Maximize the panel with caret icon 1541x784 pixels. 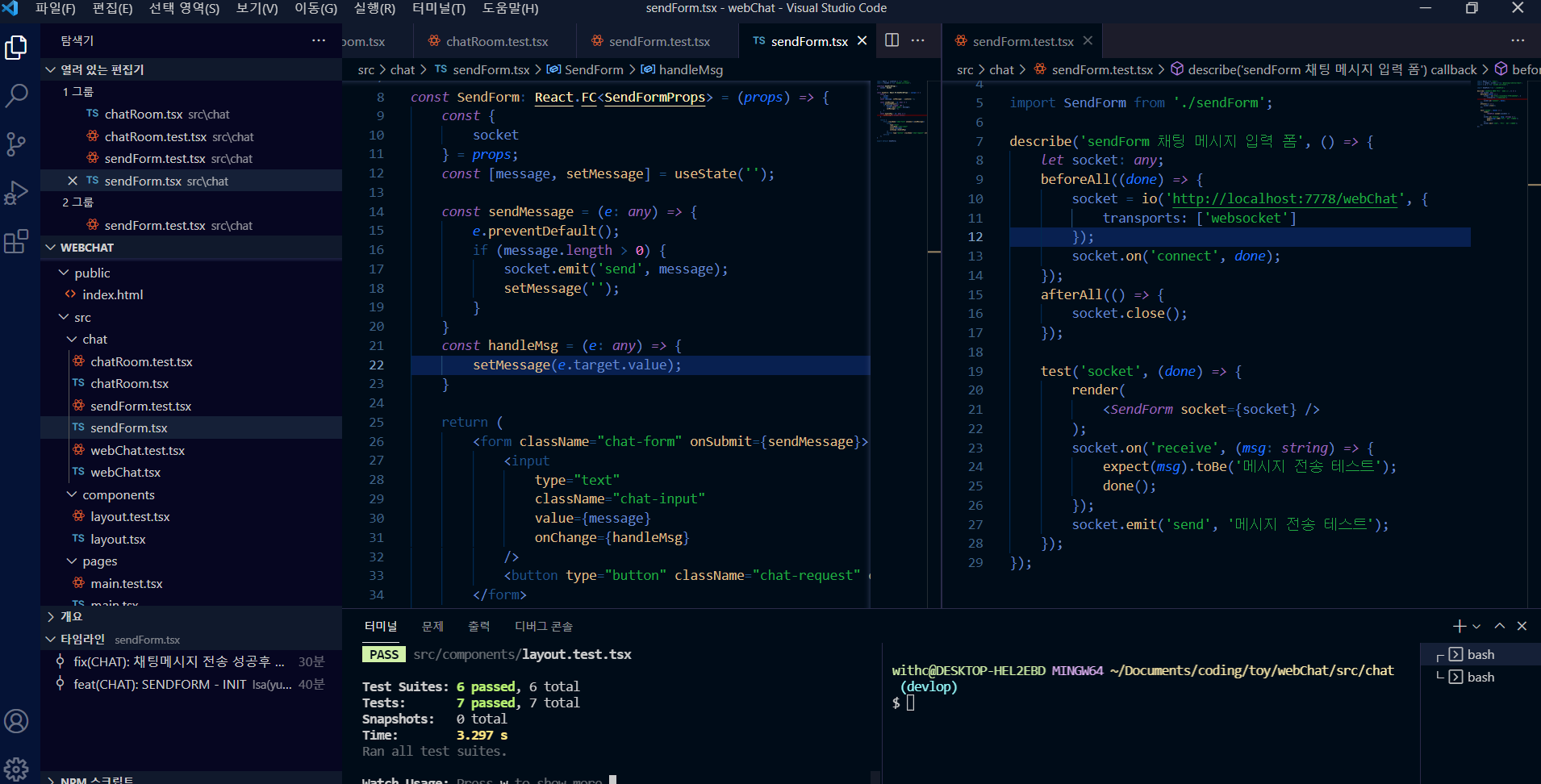tap(1499, 626)
